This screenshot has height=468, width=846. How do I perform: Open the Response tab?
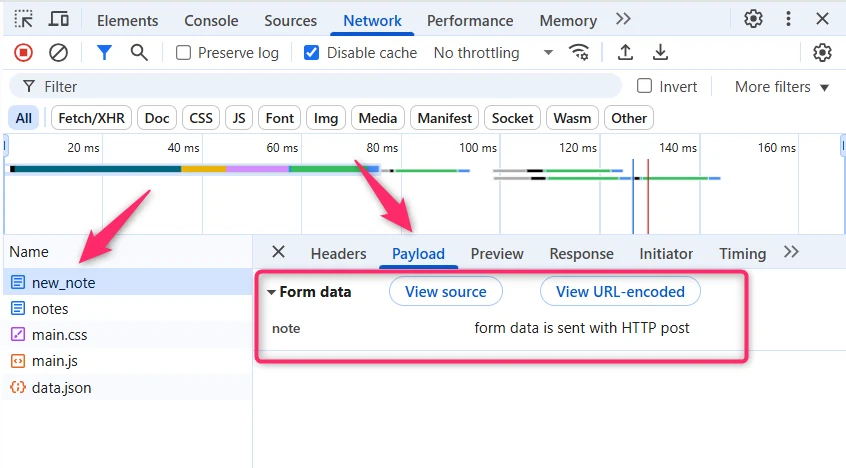point(581,254)
